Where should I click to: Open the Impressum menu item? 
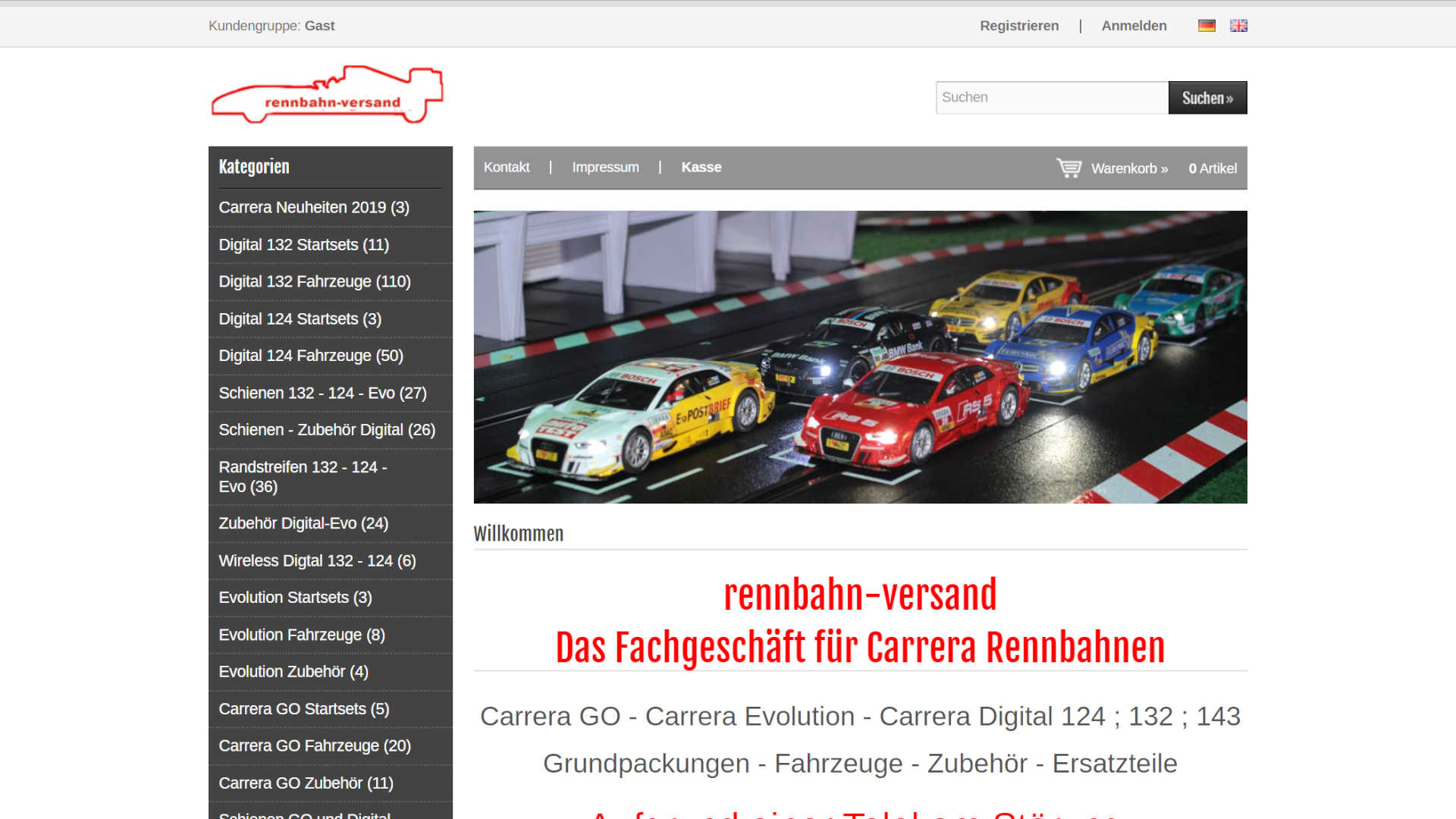(605, 168)
